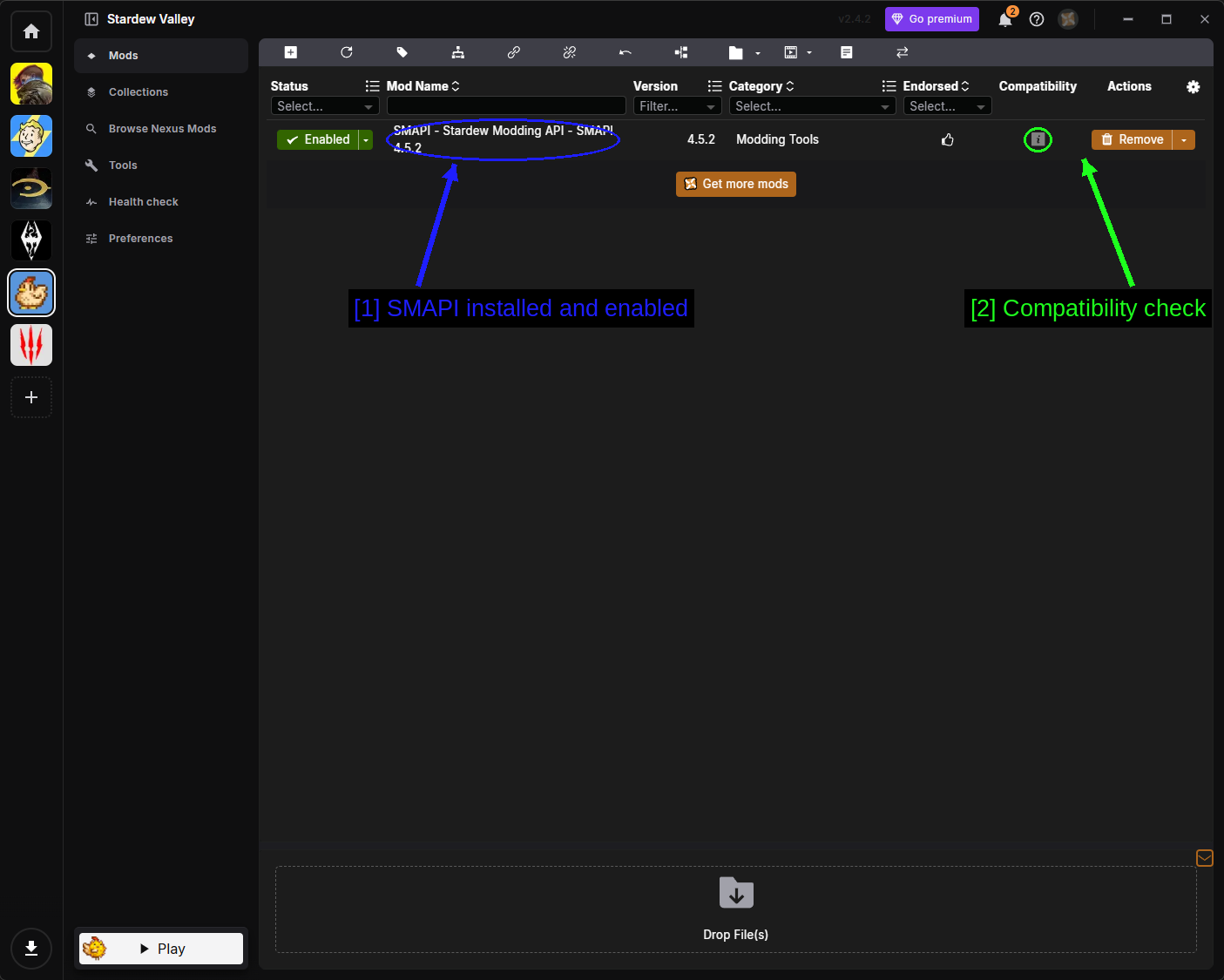Open table column settings gear
The width and height of the screenshot is (1224, 980).
coord(1194,87)
